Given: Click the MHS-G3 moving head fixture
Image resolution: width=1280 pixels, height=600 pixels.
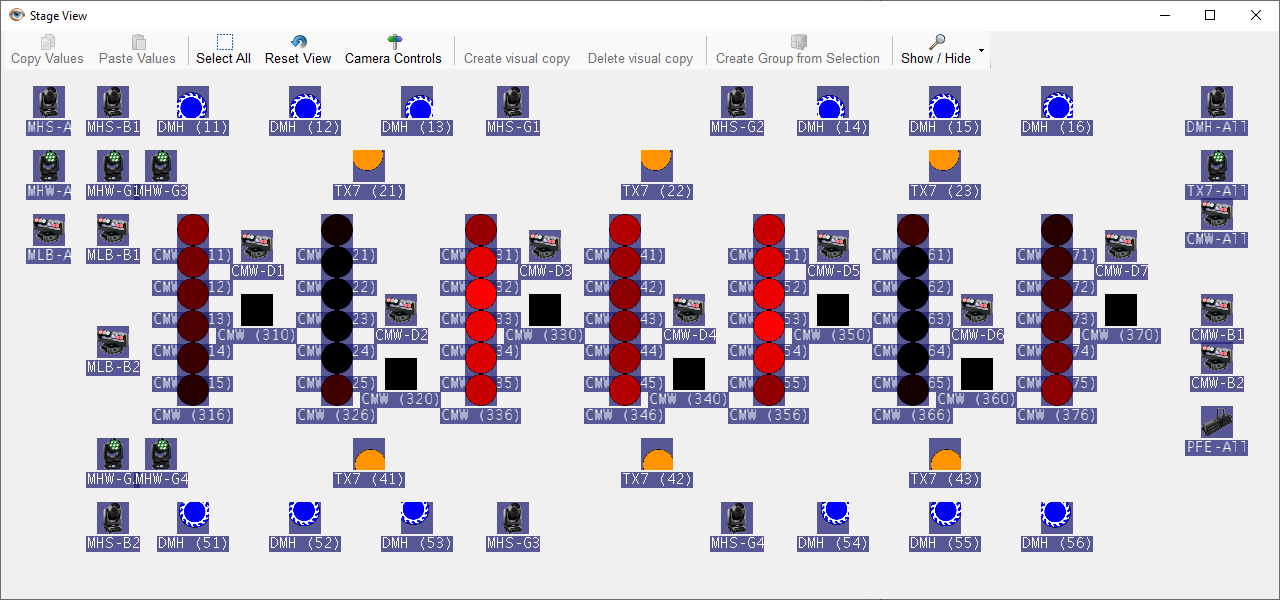Looking at the screenshot, I should point(513,518).
